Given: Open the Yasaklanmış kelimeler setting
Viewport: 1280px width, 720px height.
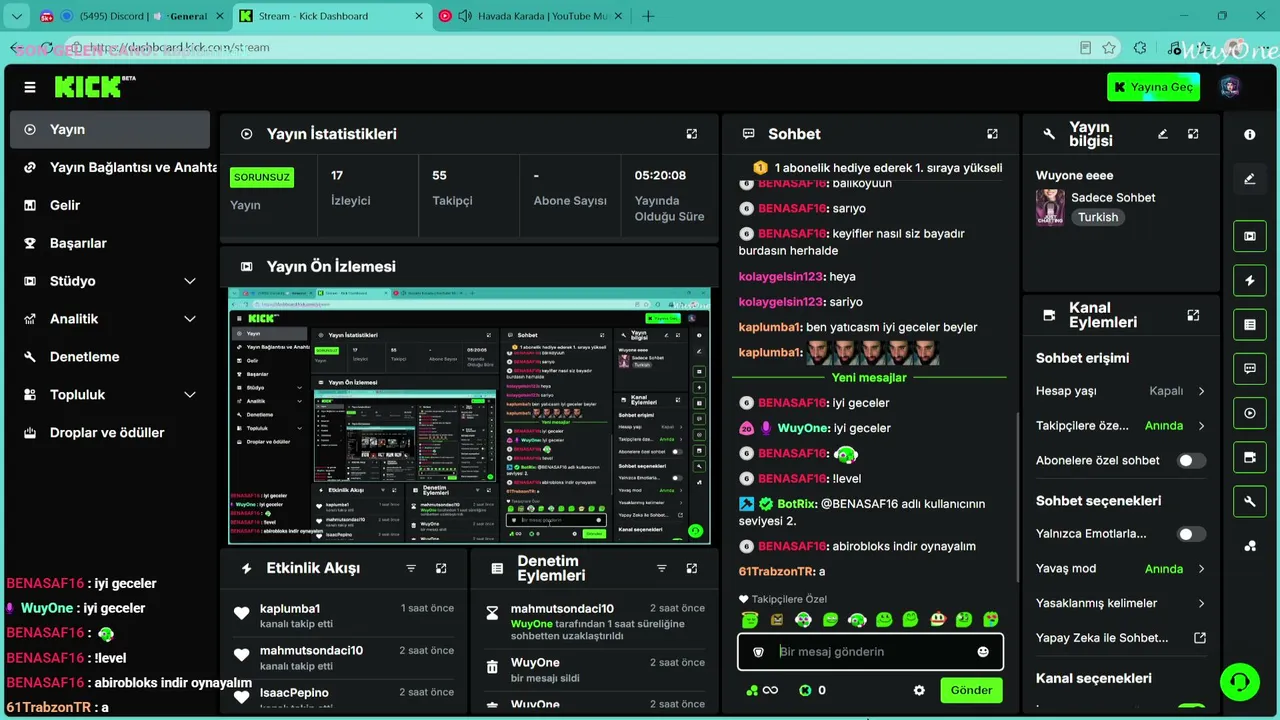Looking at the screenshot, I should coord(1121,603).
